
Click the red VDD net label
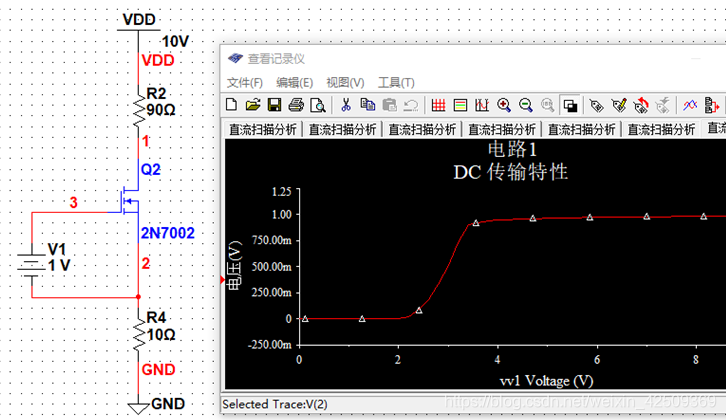[157, 60]
